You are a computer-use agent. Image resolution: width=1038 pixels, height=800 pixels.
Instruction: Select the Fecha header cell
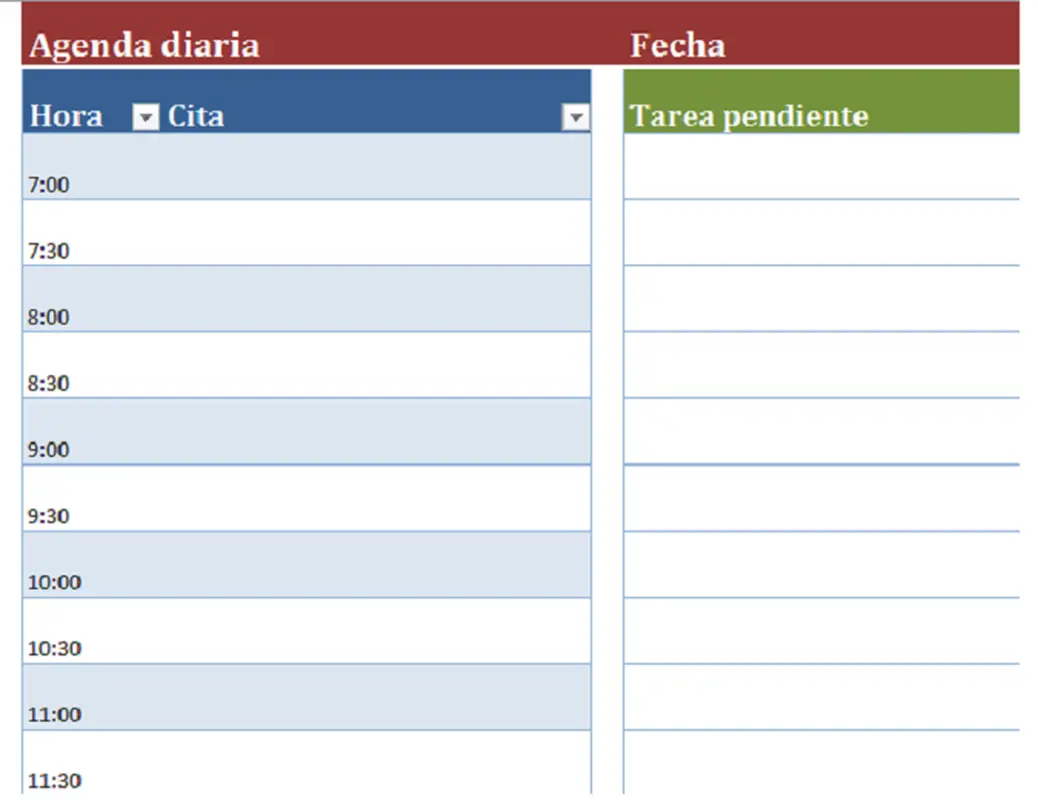pos(678,45)
